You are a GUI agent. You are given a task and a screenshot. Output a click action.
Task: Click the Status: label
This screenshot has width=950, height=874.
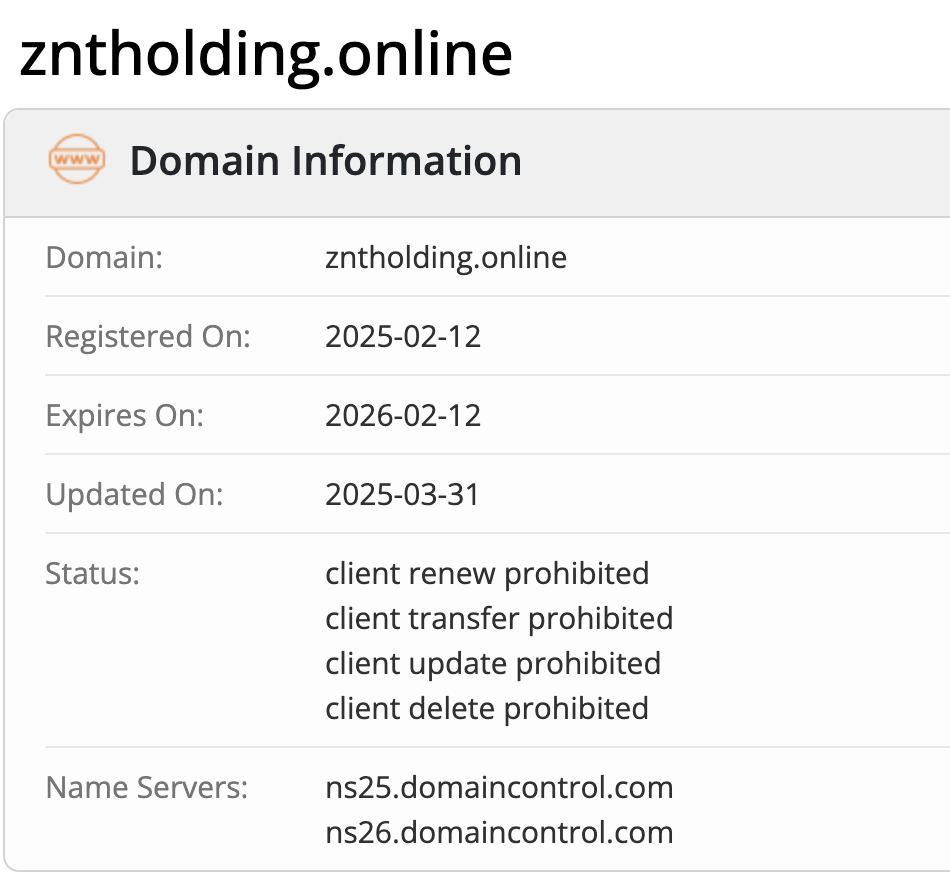pyautogui.click(x=92, y=574)
